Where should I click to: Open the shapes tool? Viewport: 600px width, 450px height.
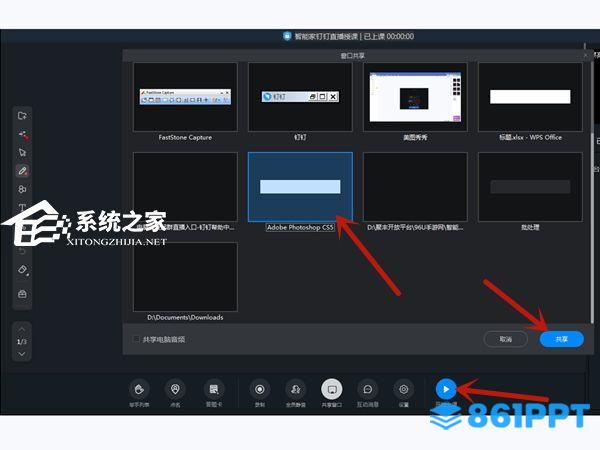pos(22,189)
